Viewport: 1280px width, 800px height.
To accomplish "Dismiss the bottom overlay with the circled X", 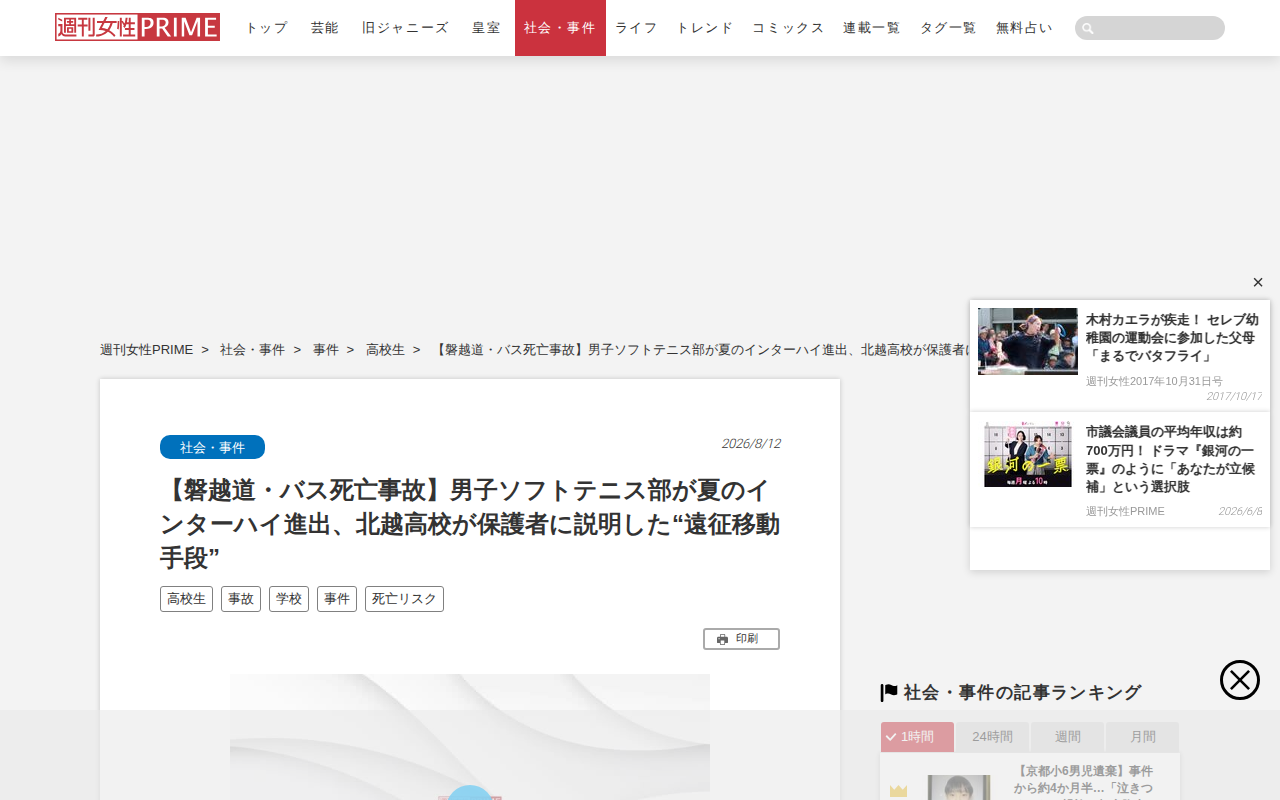I will (x=1240, y=680).
